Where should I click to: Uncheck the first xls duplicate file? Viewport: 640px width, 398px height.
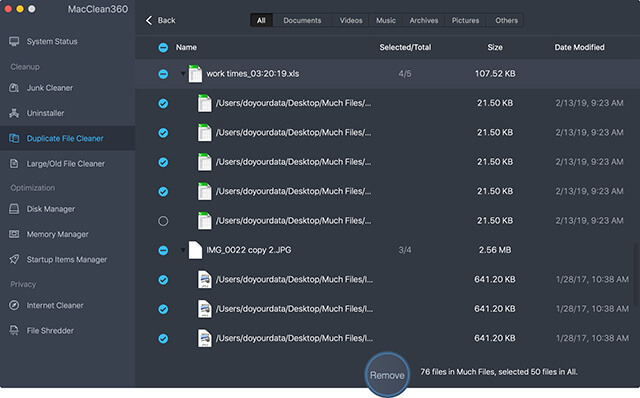pyautogui.click(x=163, y=103)
